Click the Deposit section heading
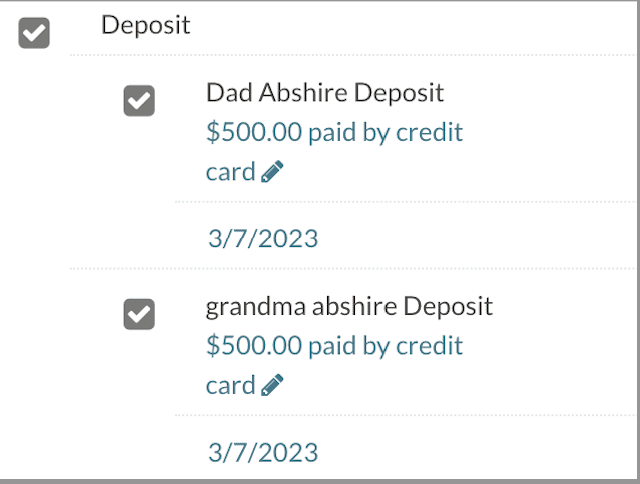This screenshot has height=484, width=640. (x=146, y=25)
